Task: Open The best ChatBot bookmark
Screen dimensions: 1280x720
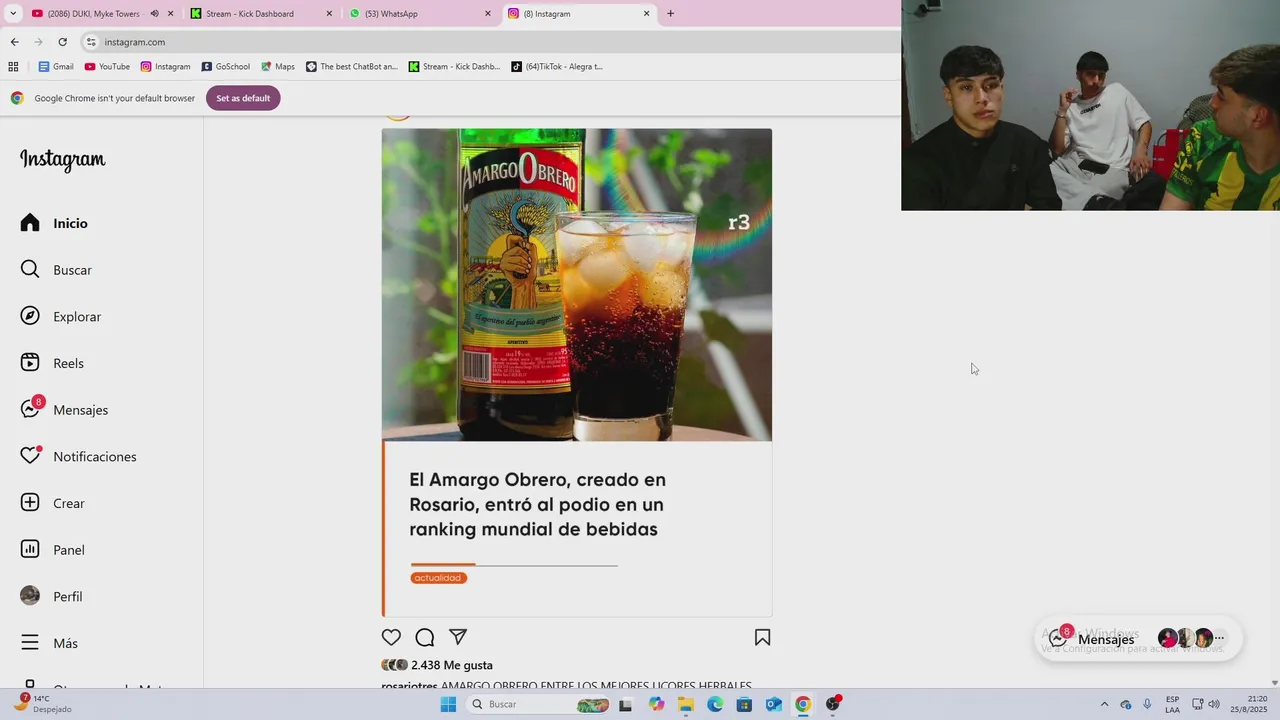Action: coord(352,67)
